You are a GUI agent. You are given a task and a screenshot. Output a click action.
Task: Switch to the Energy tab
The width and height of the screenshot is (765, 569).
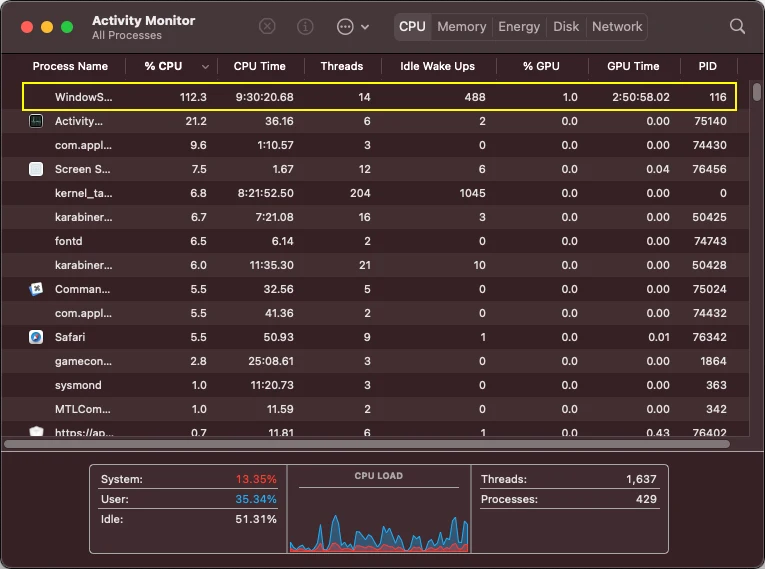click(x=519, y=26)
